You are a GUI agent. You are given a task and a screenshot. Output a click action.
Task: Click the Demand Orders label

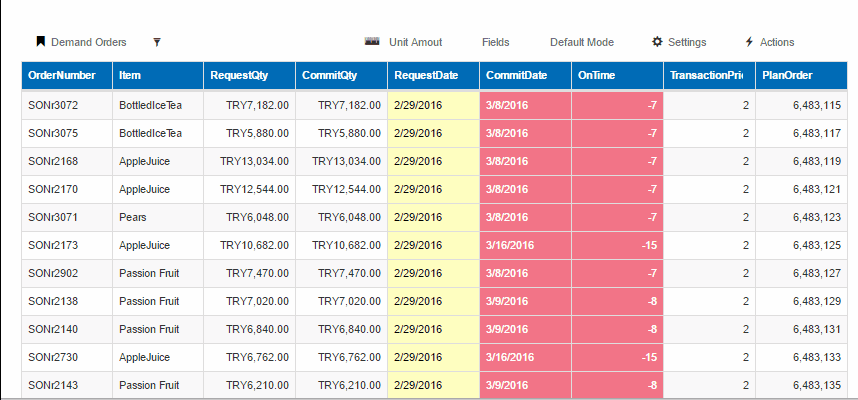coord(89,42)
